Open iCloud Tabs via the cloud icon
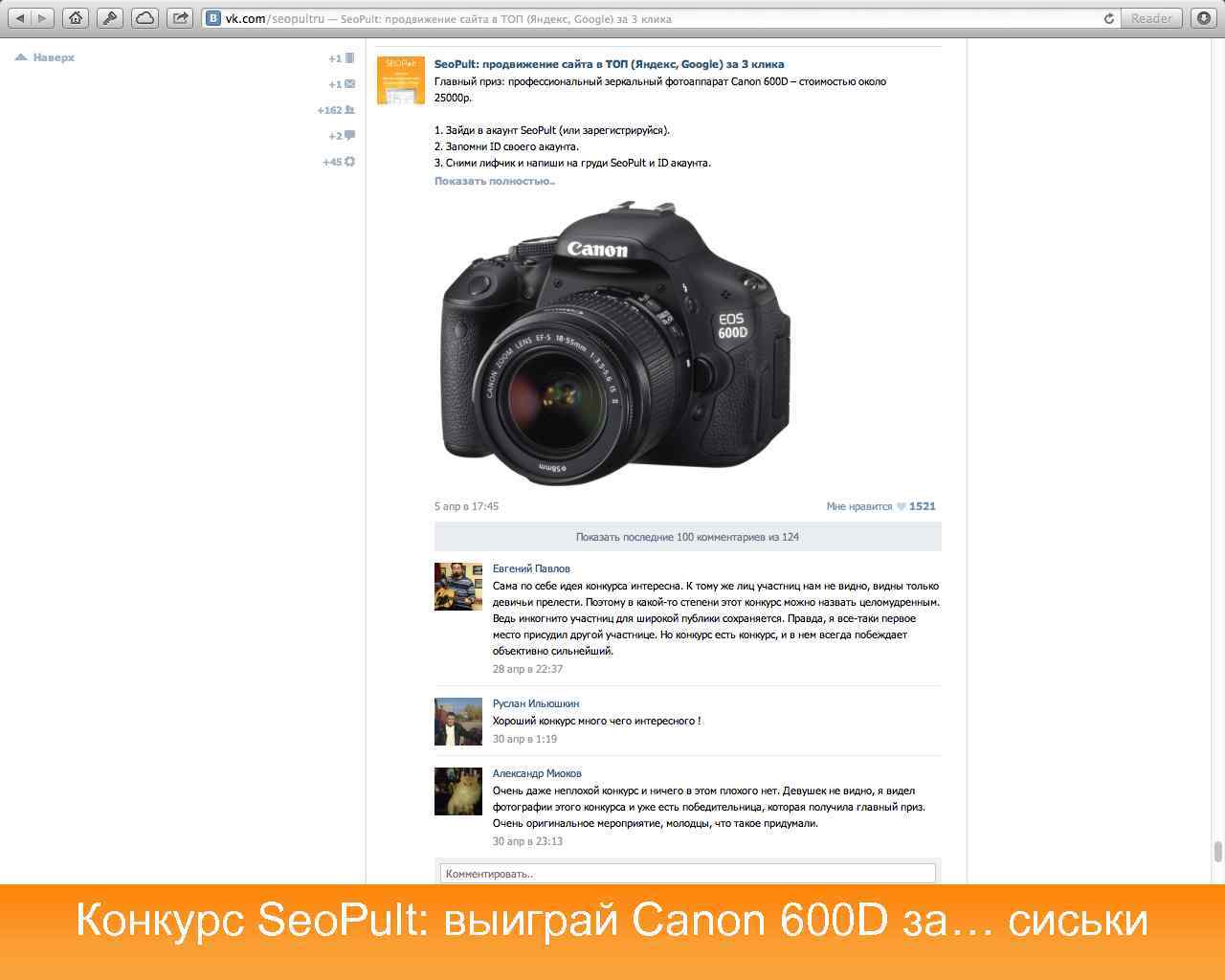Viewport: 1225px width, 980px height. (x=145, y=17)
